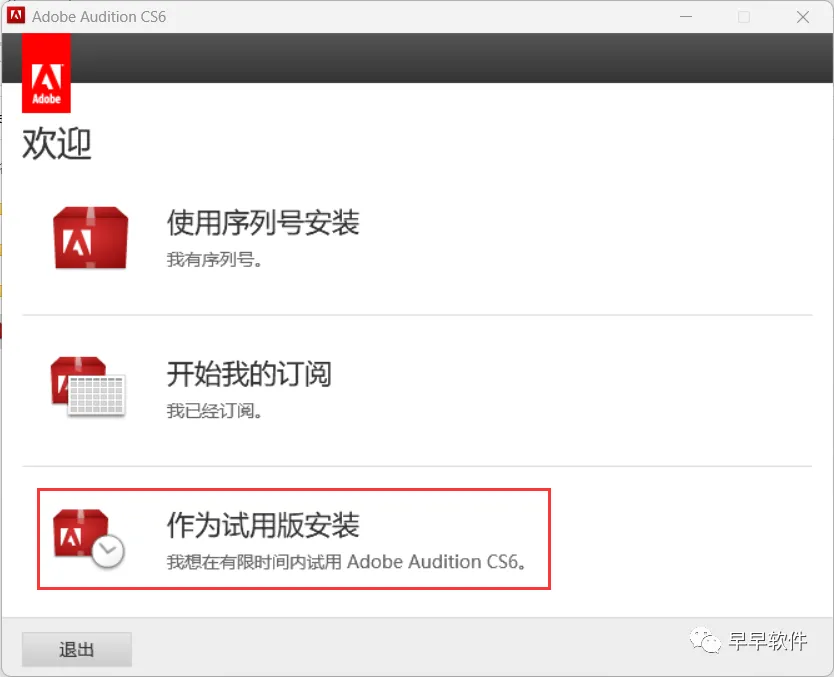Click the Adobe Audition CS6 window title
Screen dimensions: 834x677
99,16
